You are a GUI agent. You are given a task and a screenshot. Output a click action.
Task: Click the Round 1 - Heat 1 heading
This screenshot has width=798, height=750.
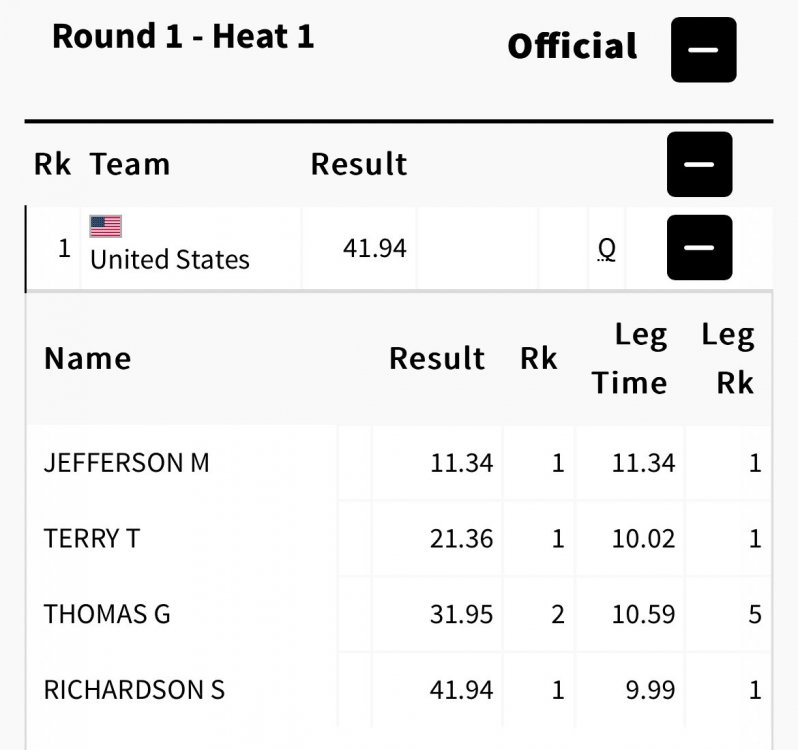pyautogui.click(x=183, y=37)
